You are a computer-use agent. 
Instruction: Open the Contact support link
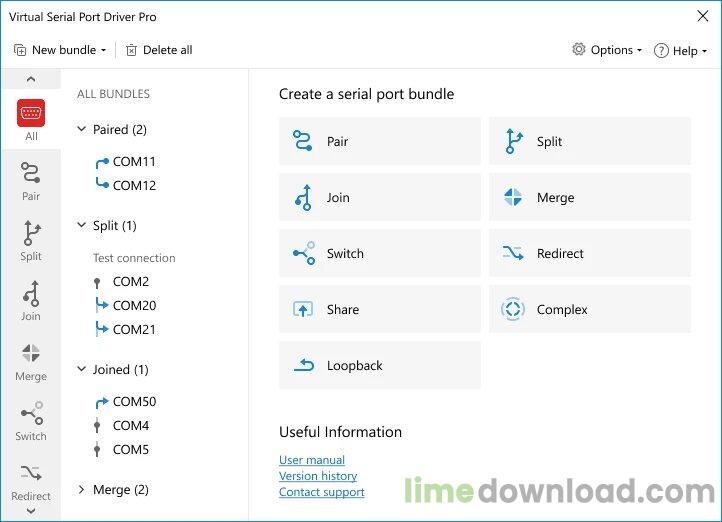click(321, 492)
